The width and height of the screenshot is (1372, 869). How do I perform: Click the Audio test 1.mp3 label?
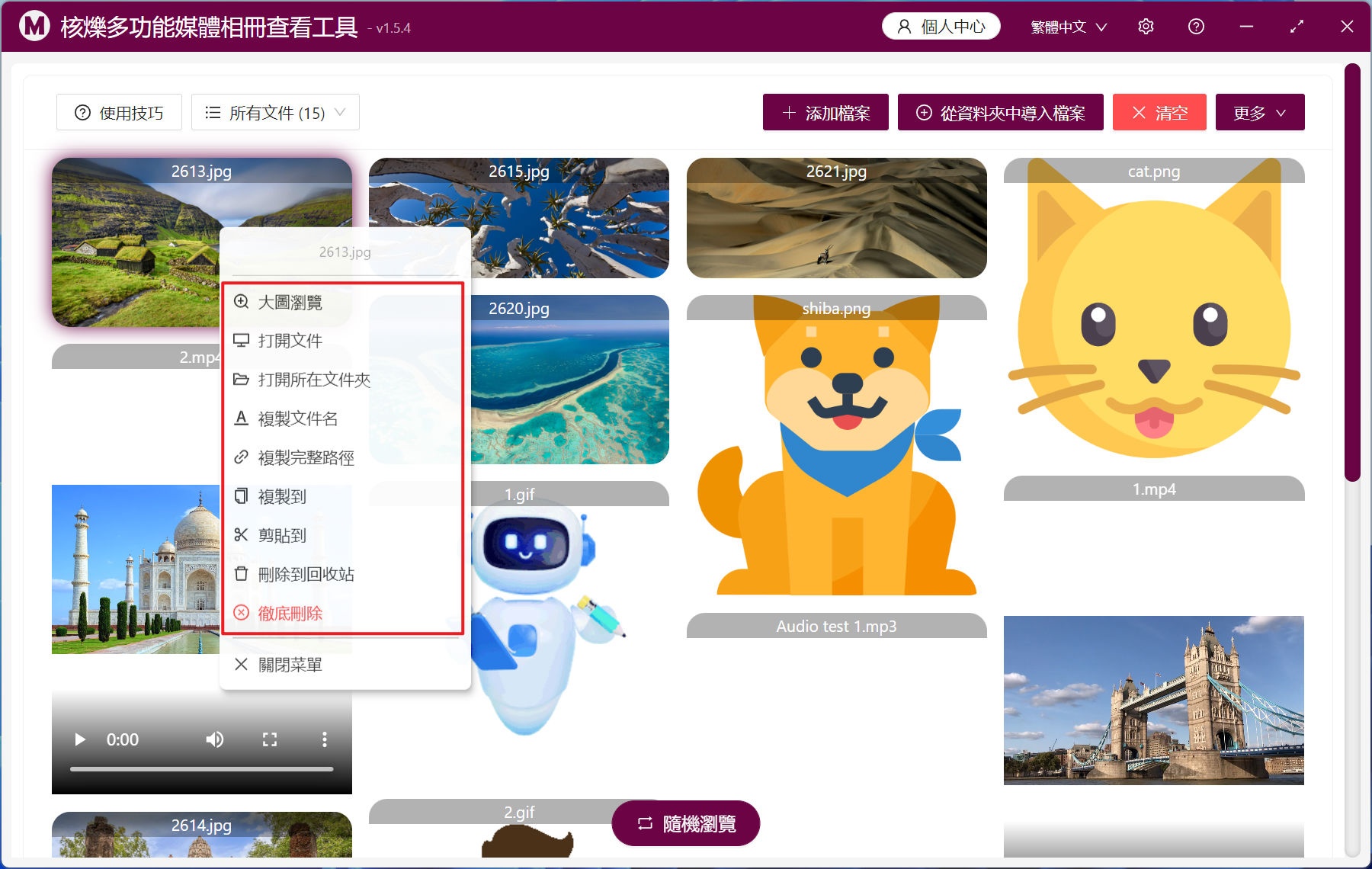pos(836,626)
